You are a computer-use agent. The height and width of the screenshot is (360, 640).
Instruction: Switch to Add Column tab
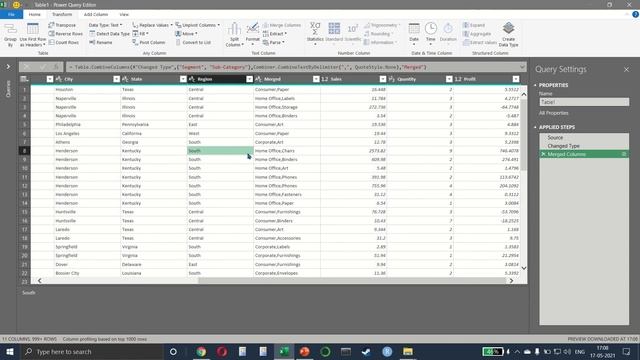coord(96,14)
